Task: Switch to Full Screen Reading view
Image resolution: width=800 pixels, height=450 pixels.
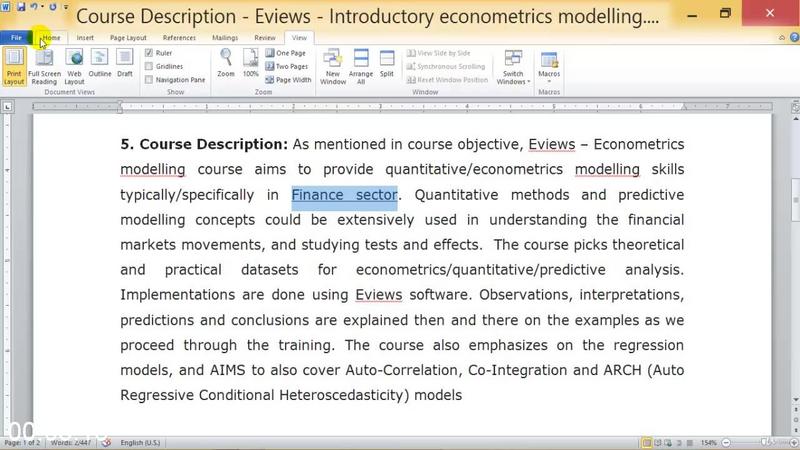Action: (44, 67)
